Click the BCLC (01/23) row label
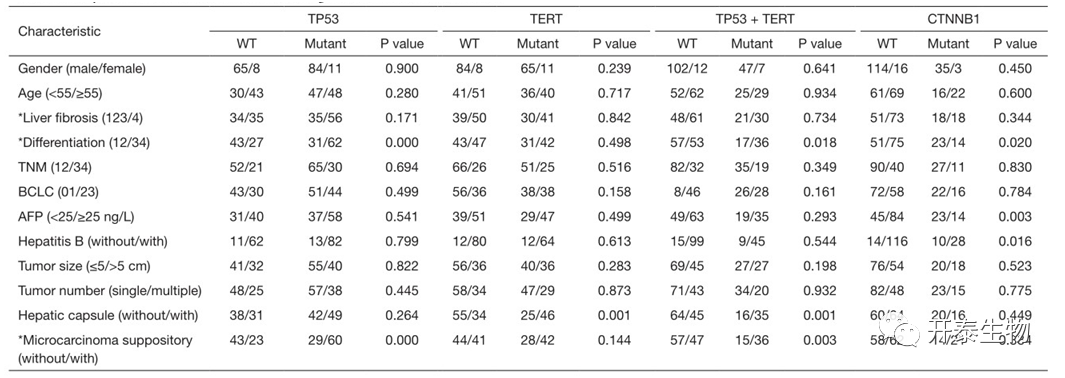Viewport: 1065px width, 378px height. coord(56,192)
